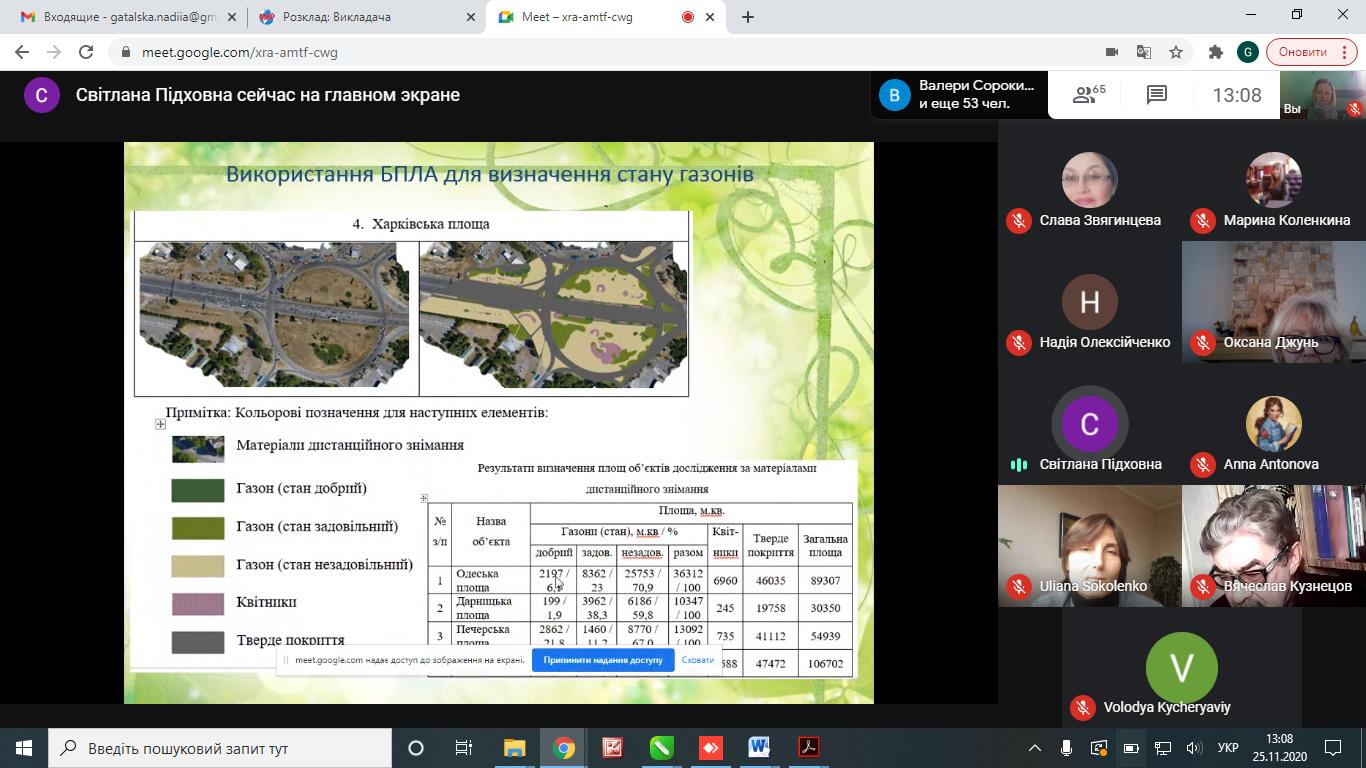1366x768 pixels.
Task: Click the Windows search box
Action: 219,747
